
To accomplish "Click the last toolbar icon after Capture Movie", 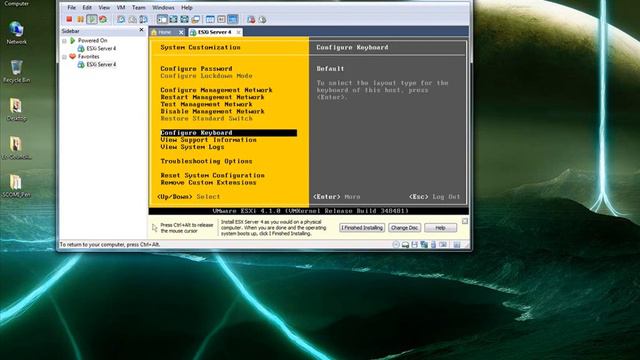I will [x=262, y=19].
